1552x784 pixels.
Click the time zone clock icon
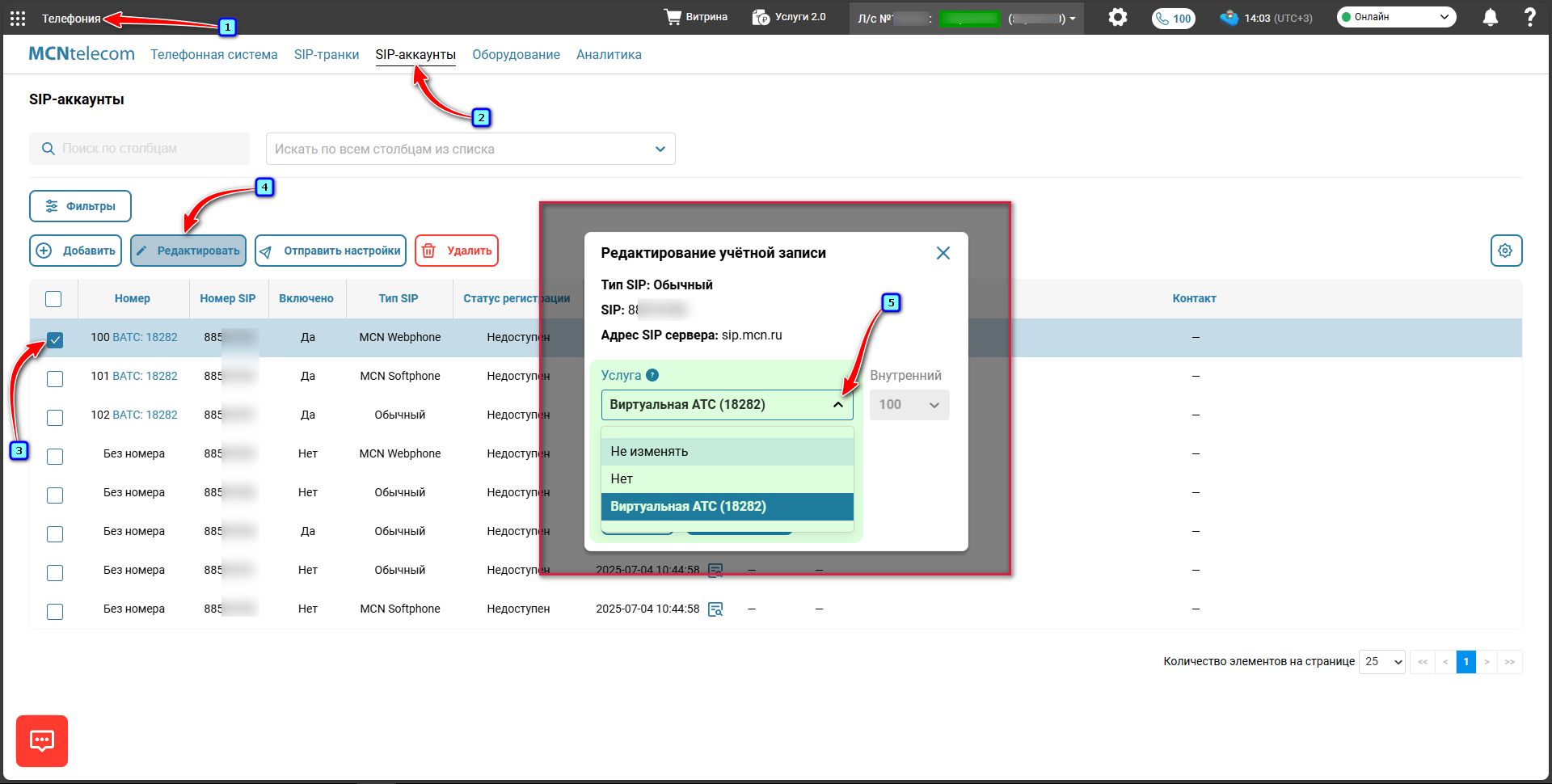(x=1229, y=18)
